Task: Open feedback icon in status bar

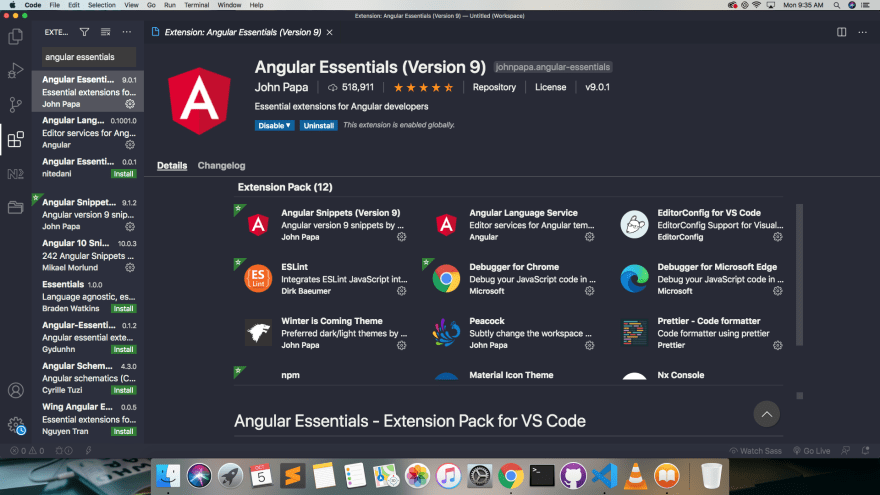Action: pos(845,451)
